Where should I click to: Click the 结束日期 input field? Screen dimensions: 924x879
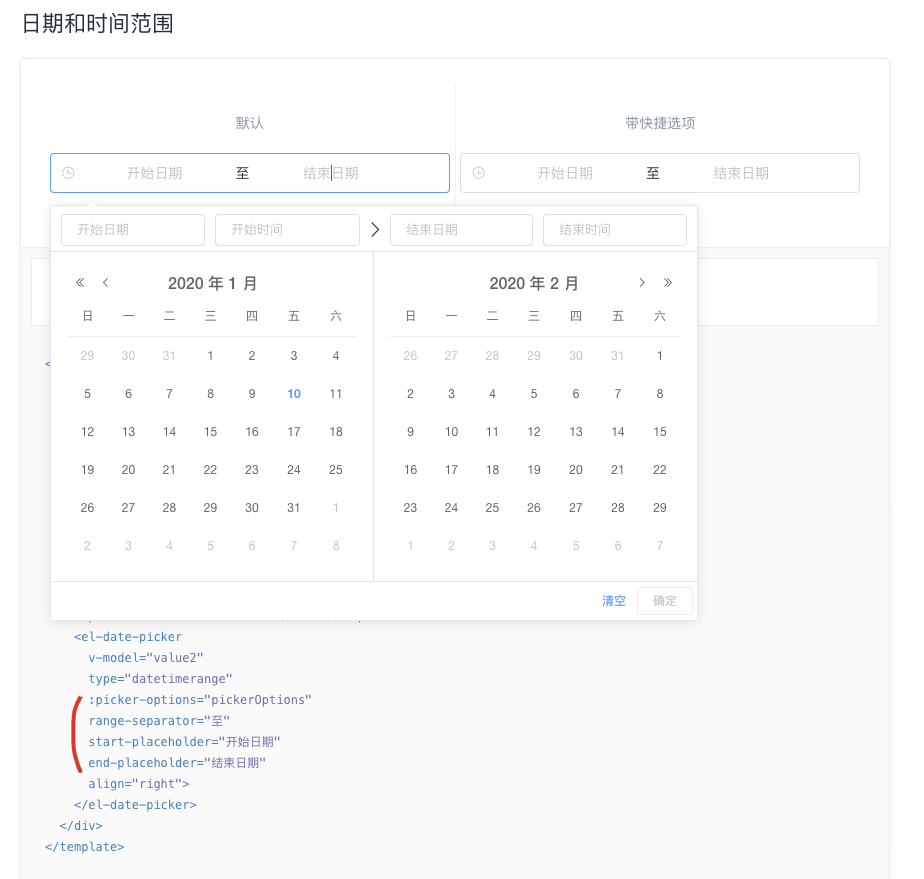pyautogui.click(x=461, y=229)
